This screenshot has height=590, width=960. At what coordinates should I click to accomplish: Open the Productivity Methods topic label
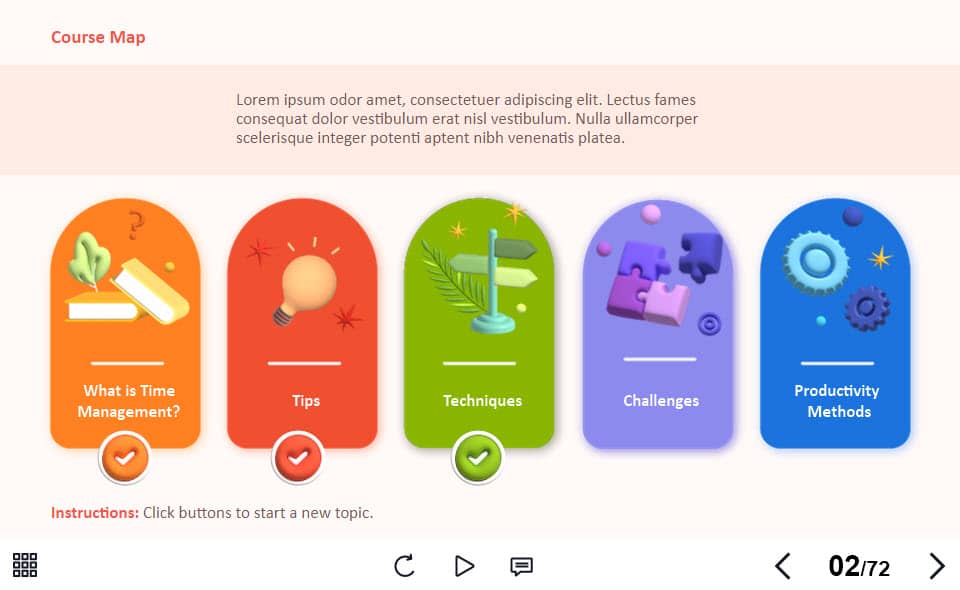click(838, 401)
